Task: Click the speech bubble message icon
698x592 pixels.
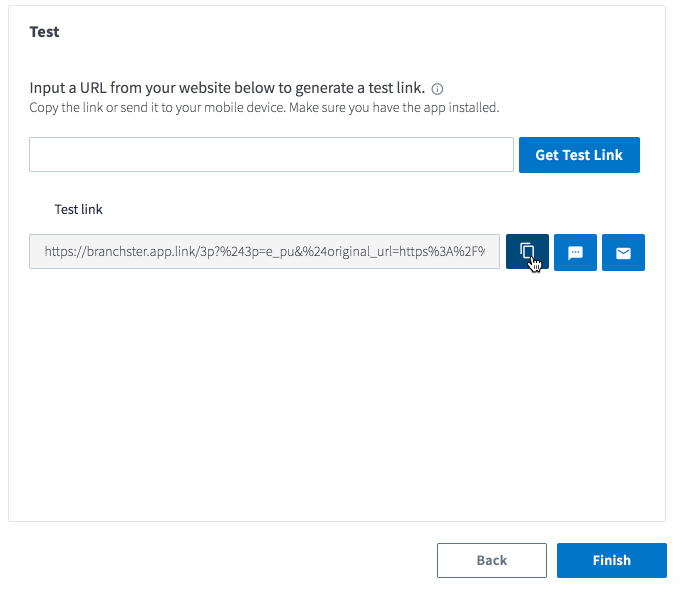Action: [x=575, y=252]
